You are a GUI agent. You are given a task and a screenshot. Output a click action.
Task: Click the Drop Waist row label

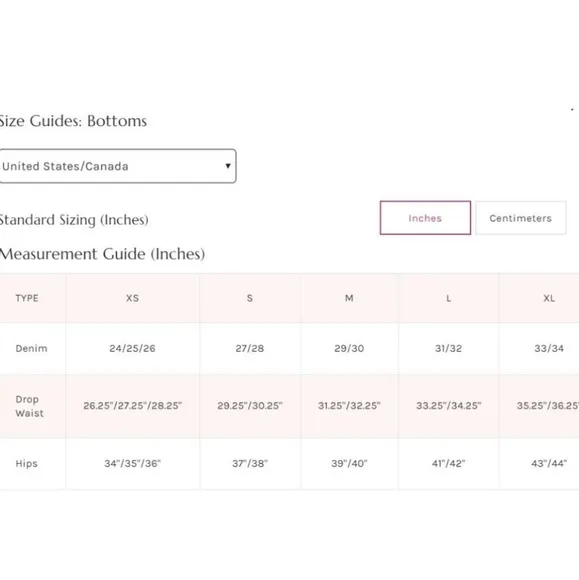click(x=30, y=406)
